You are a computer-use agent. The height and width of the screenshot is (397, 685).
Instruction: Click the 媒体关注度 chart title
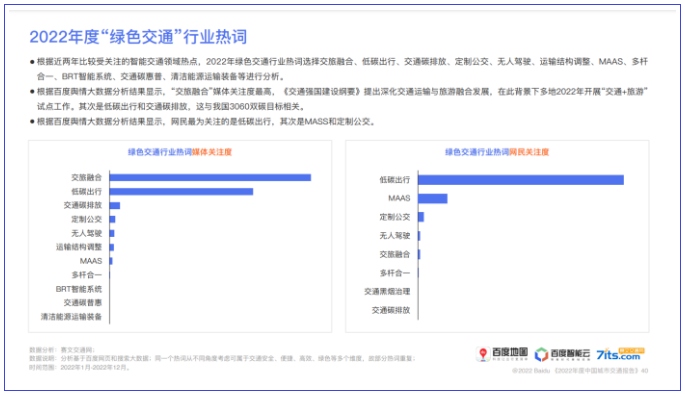click(180, 152)
